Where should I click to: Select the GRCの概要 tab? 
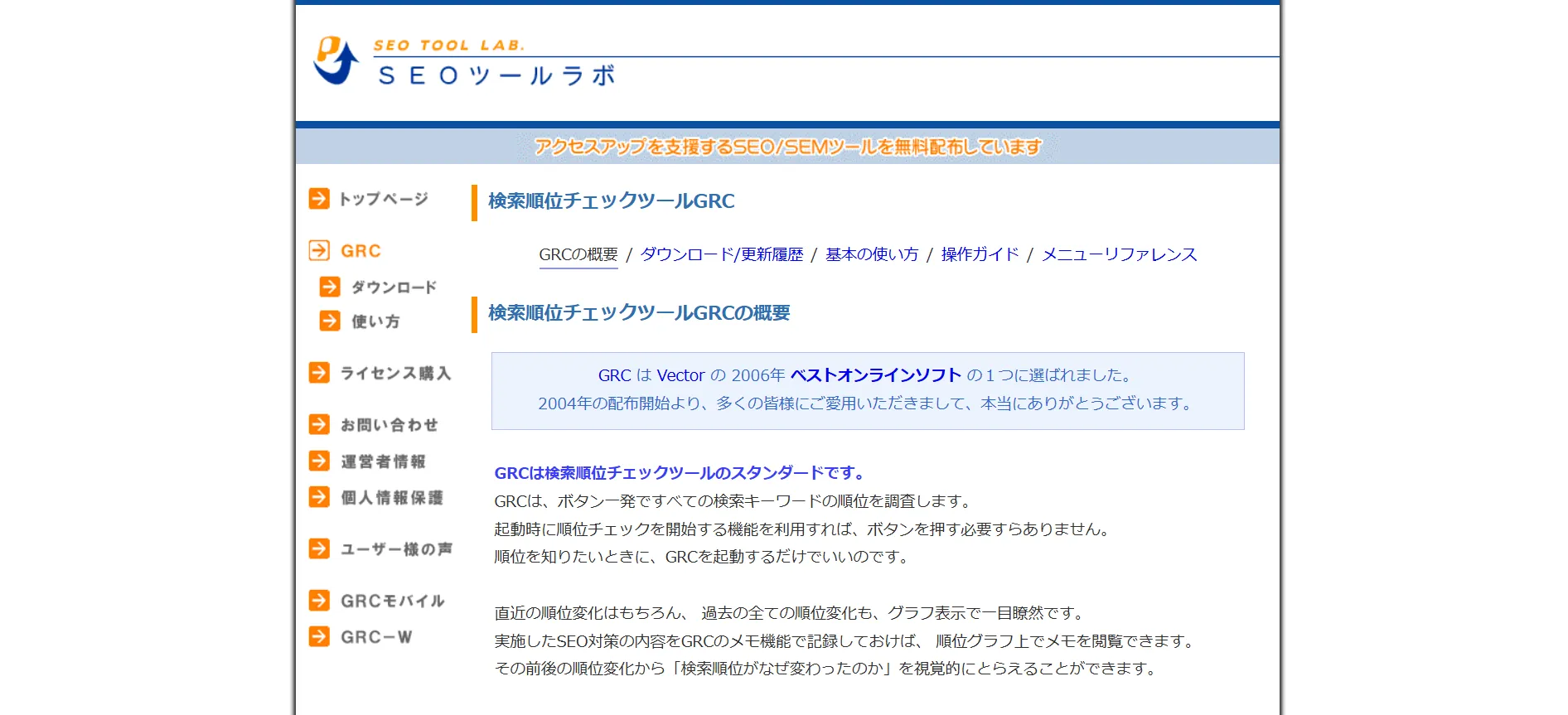click(x=578, y=254)
